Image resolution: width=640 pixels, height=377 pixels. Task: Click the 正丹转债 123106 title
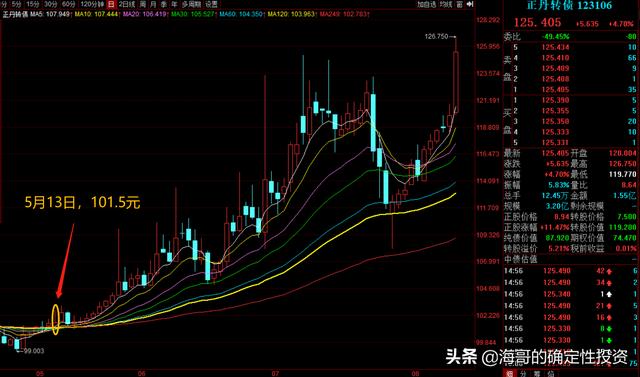click(569, 5)
